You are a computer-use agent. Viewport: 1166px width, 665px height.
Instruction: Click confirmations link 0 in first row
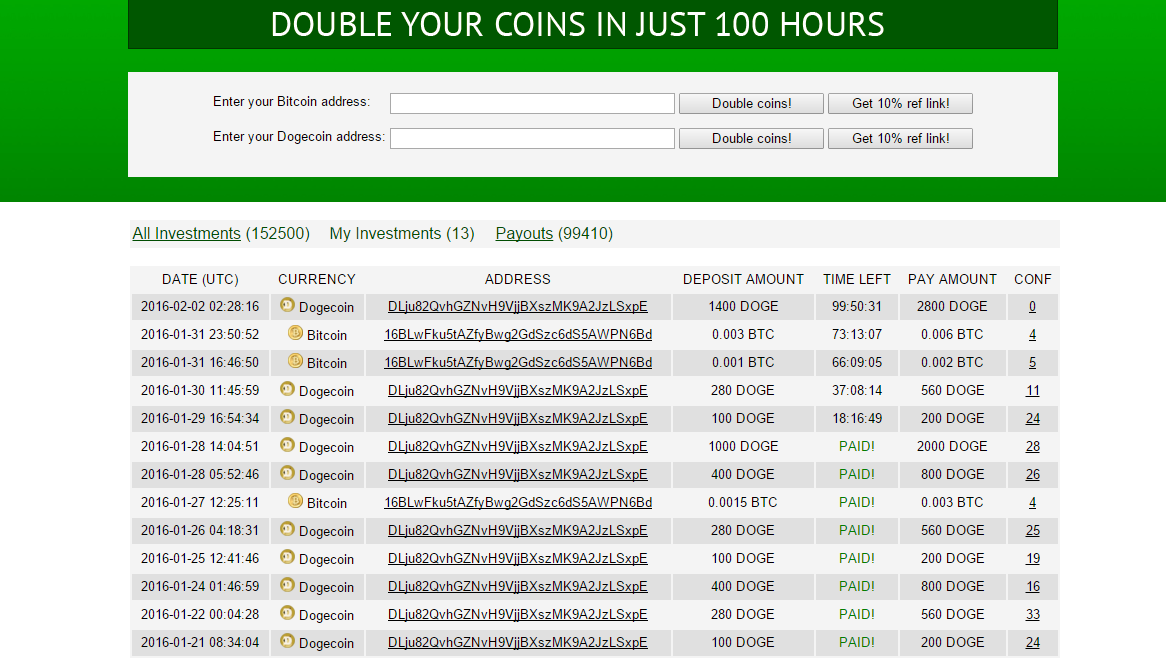1032,306
